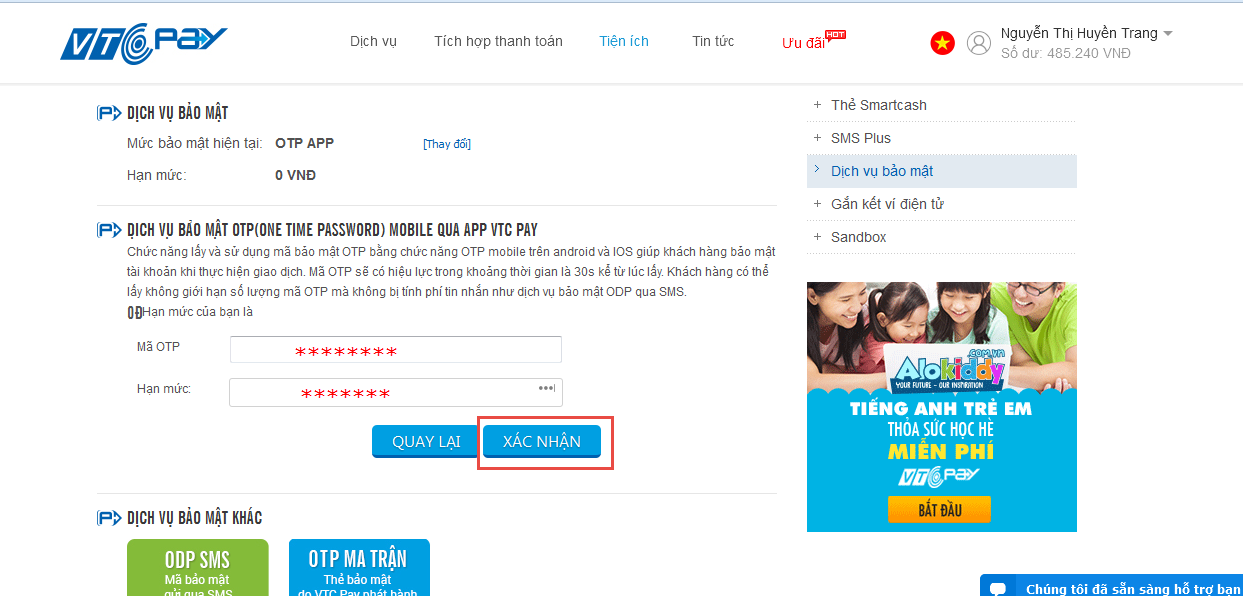Screen dimensions: 1243x596
Task: Open the Dịch vụ menu
Action: (373, 41)
